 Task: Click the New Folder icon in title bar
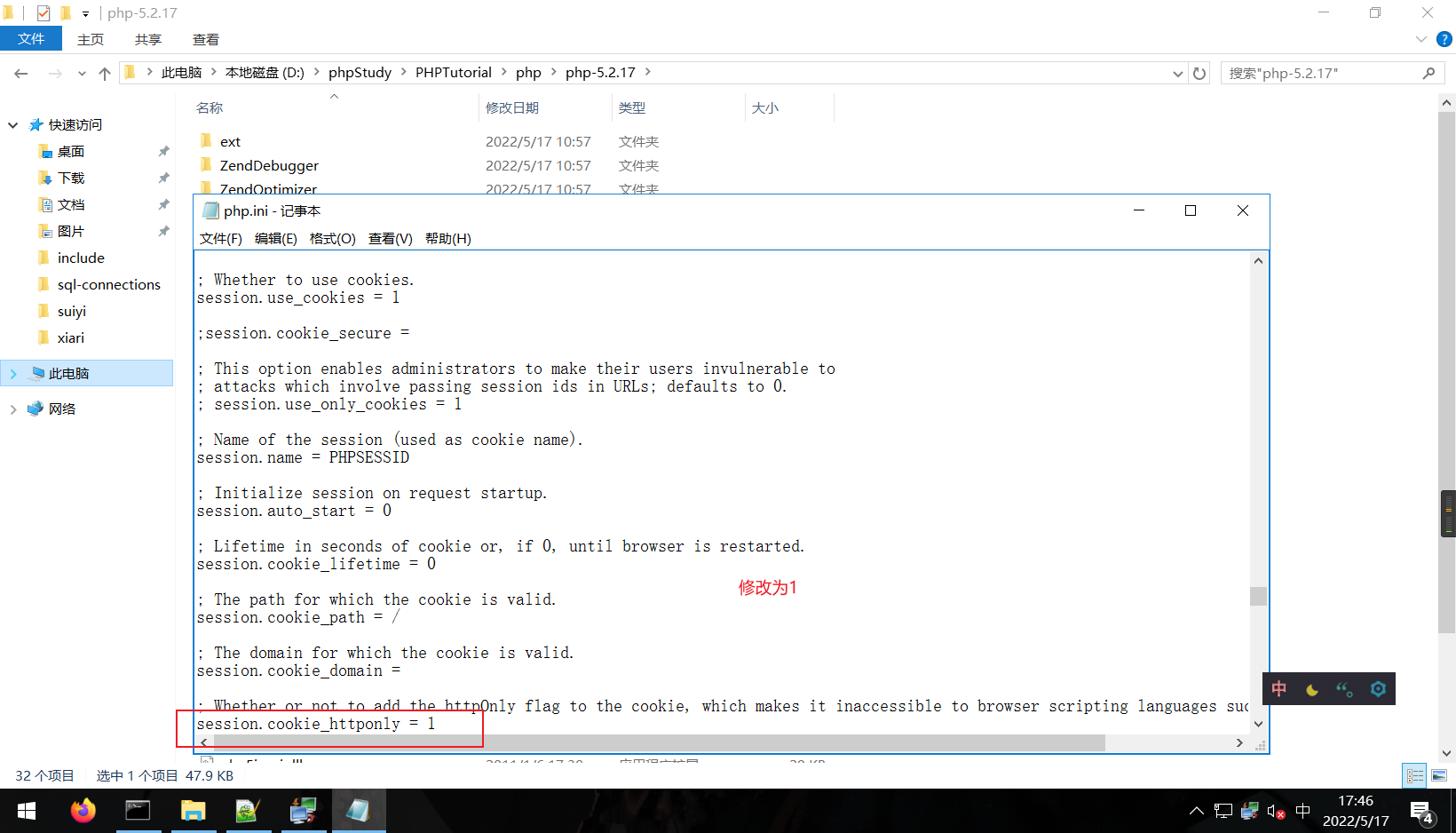tap(66, 13)
